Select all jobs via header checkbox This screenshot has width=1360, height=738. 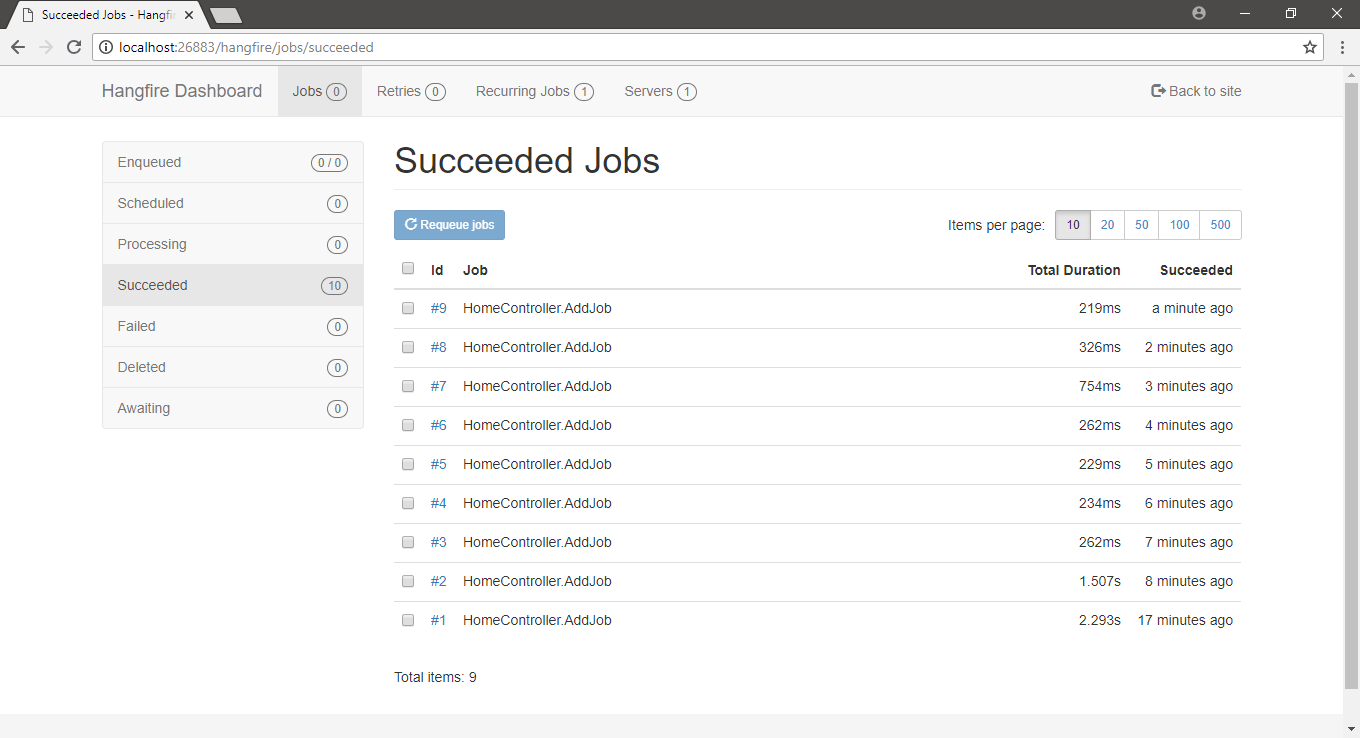click(408, 268)
